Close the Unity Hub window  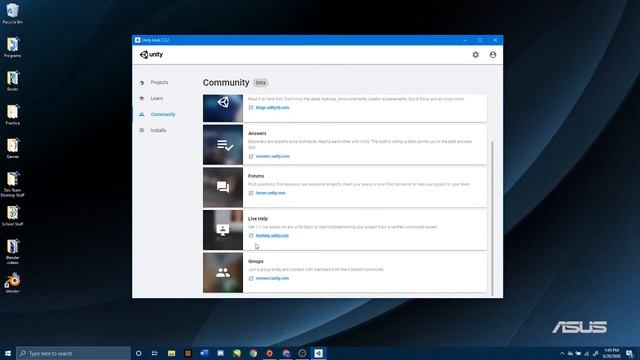[x=495, y=40]
